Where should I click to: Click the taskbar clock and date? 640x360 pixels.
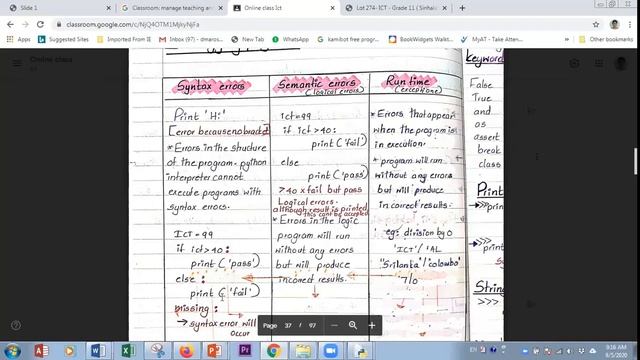click(616, 351)
